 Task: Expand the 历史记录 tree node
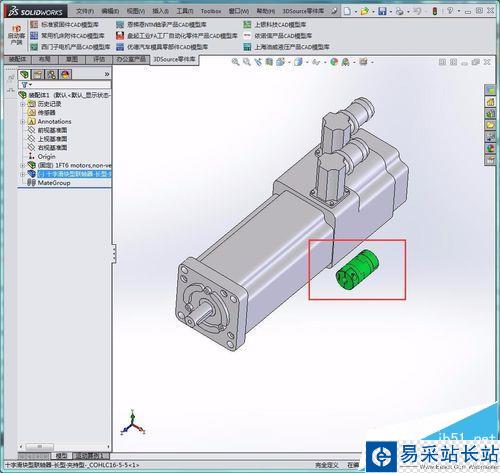(23, 104)
